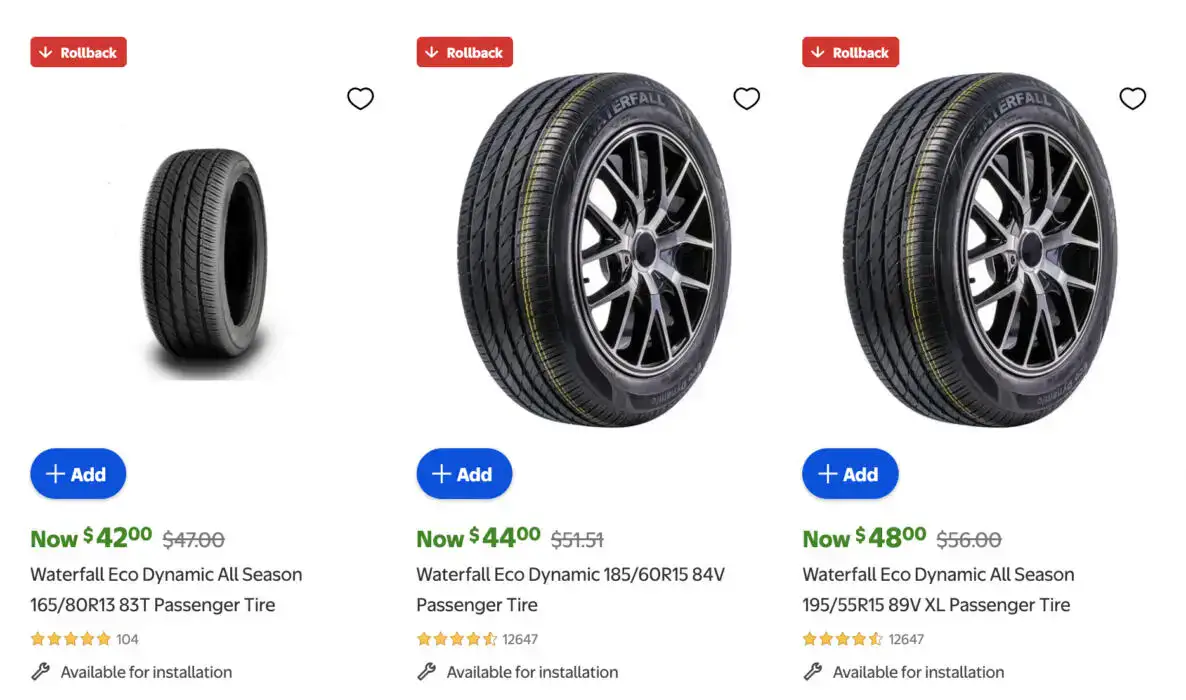View the small treaded tire product image
Screen dimensions: 1186x700
pyautogui.click(x=204, y=261)
